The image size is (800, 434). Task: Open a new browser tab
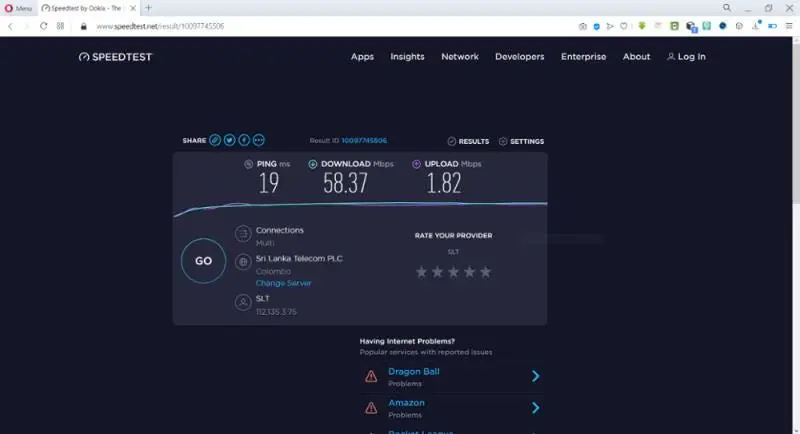pyautogui.click(x=148, y=8)
